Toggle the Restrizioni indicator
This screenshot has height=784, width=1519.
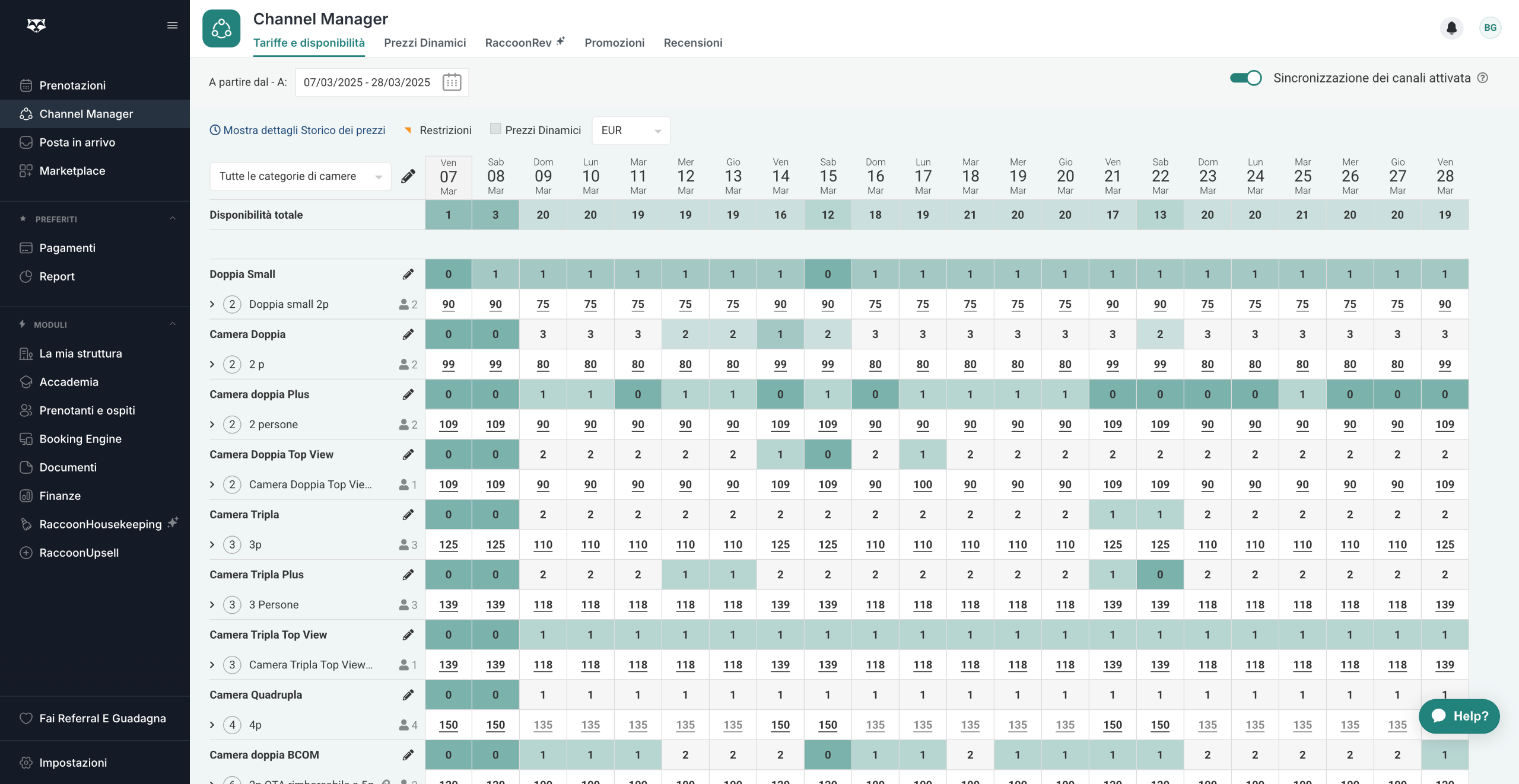[x=408, y=130]
